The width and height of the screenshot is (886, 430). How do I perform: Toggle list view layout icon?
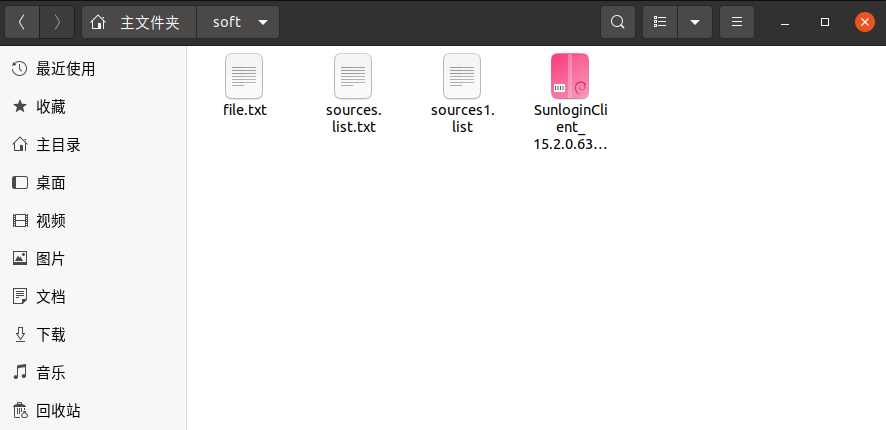(660, 22)
